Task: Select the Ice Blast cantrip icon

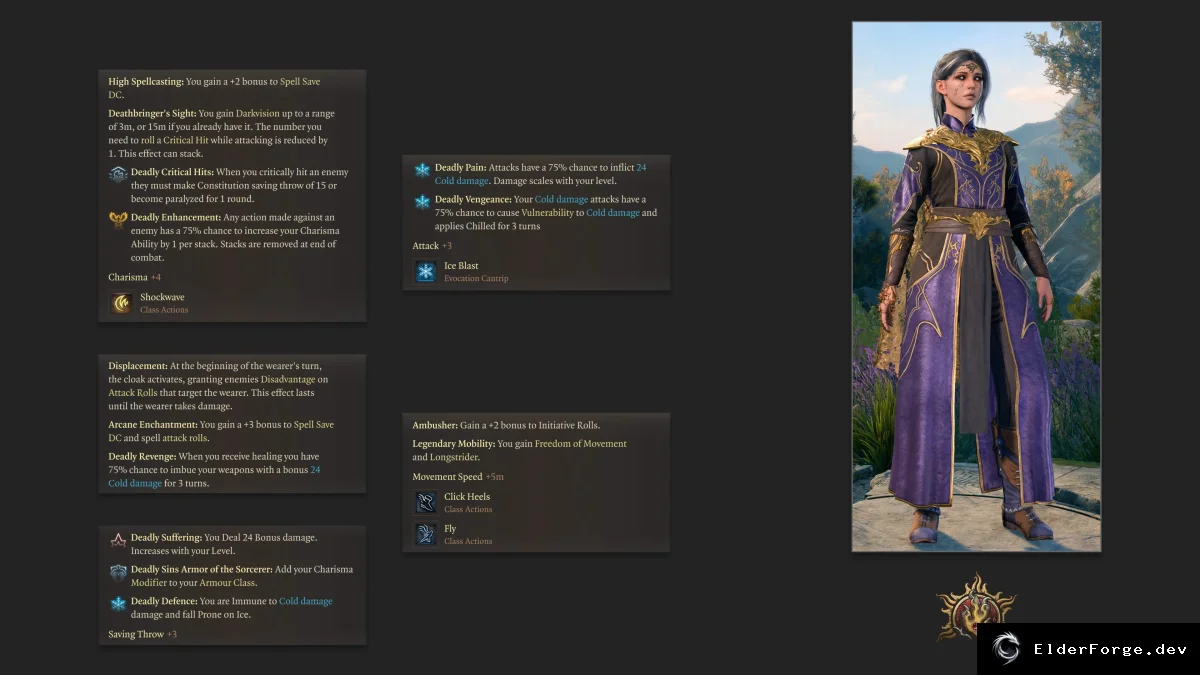Action: (x=425, y=272)
